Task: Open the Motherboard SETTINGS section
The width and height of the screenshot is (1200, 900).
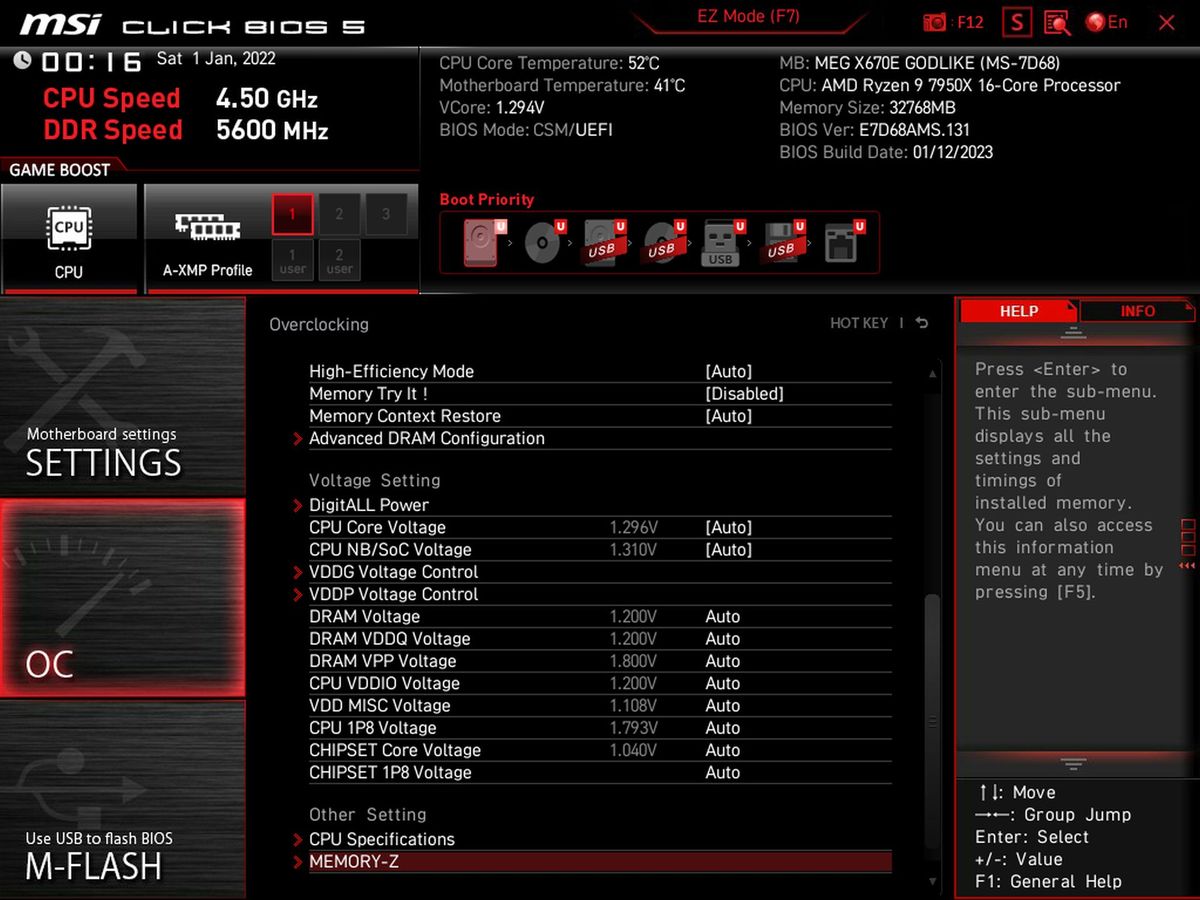Action: coord(122,398)
